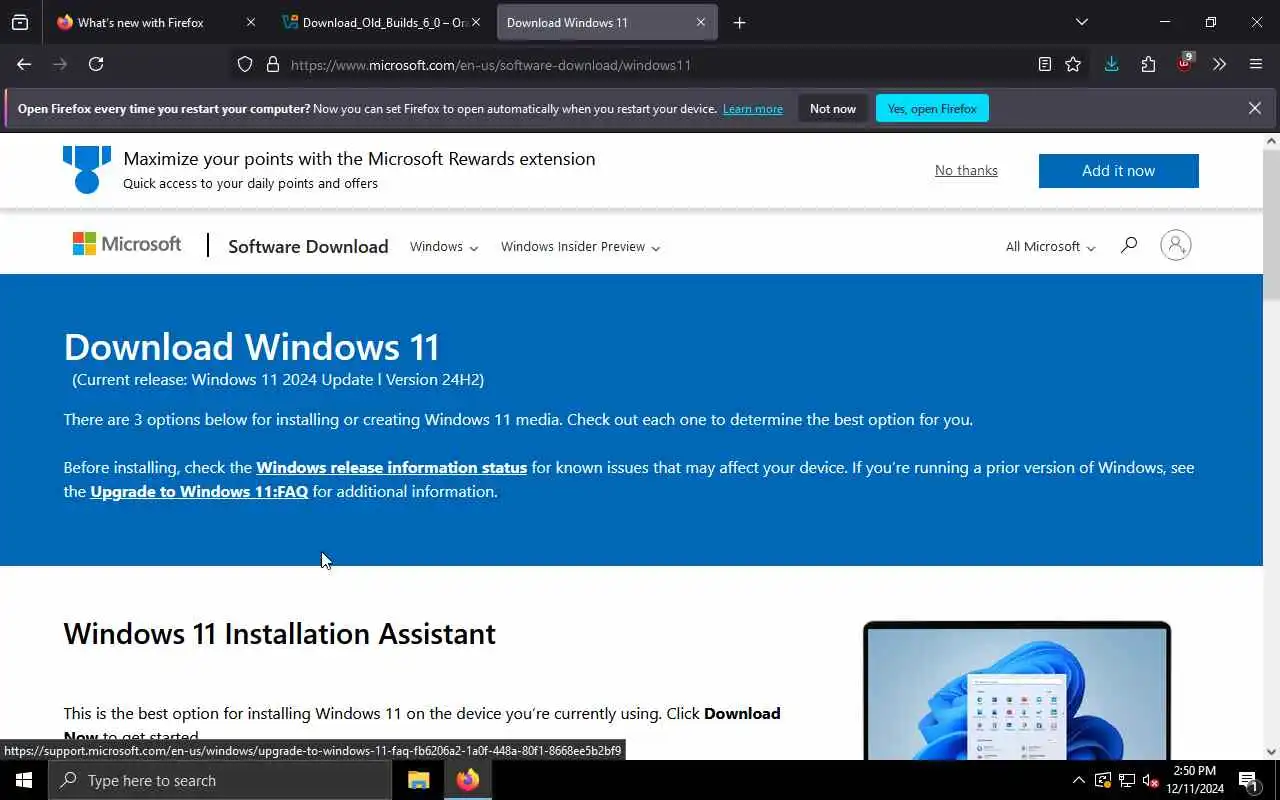Open tracking protection shield icon
The height and width of the screenshot is (800, 1280).
click(x=245, y=65)
